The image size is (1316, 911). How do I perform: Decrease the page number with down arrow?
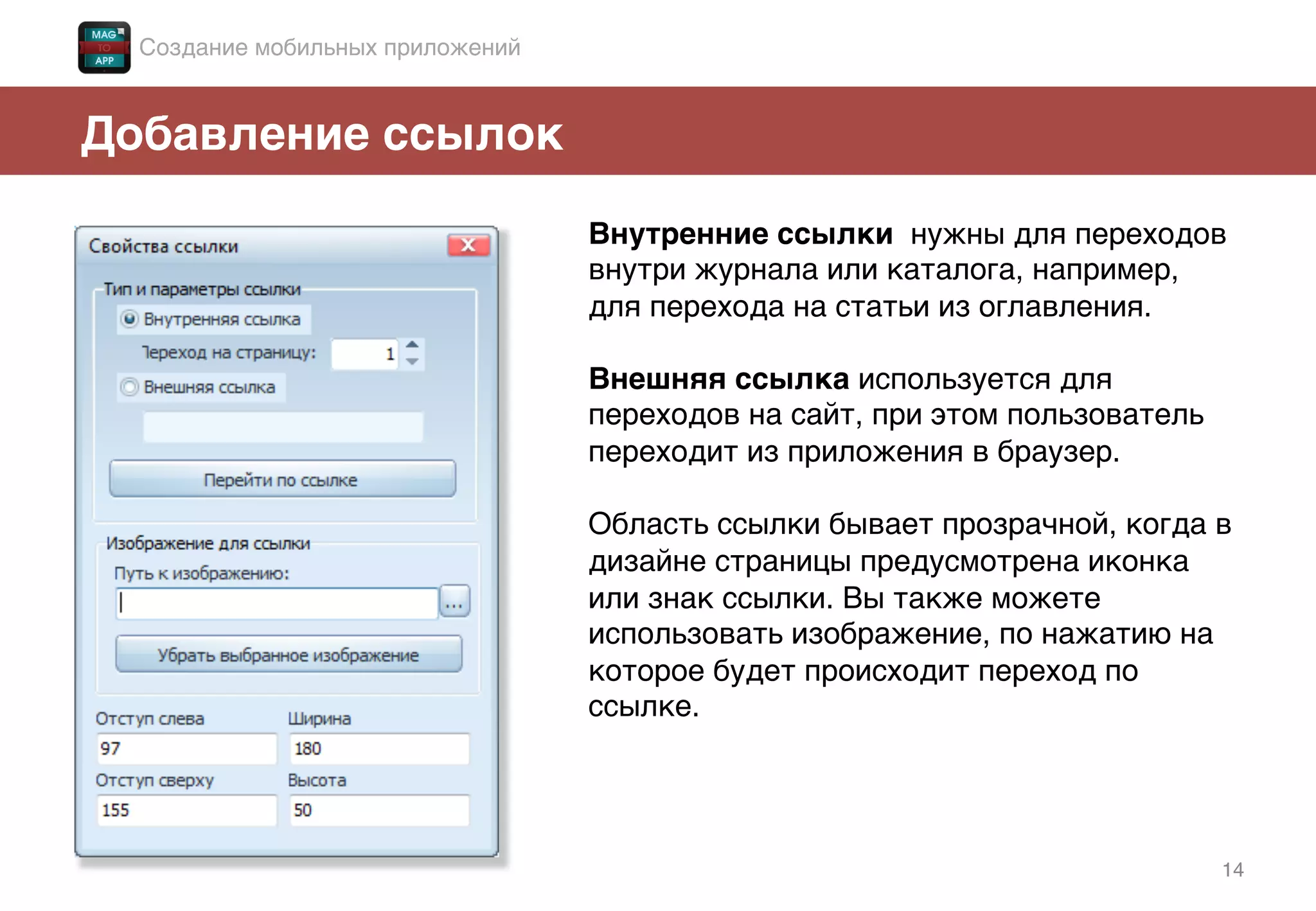click(413, 362)
